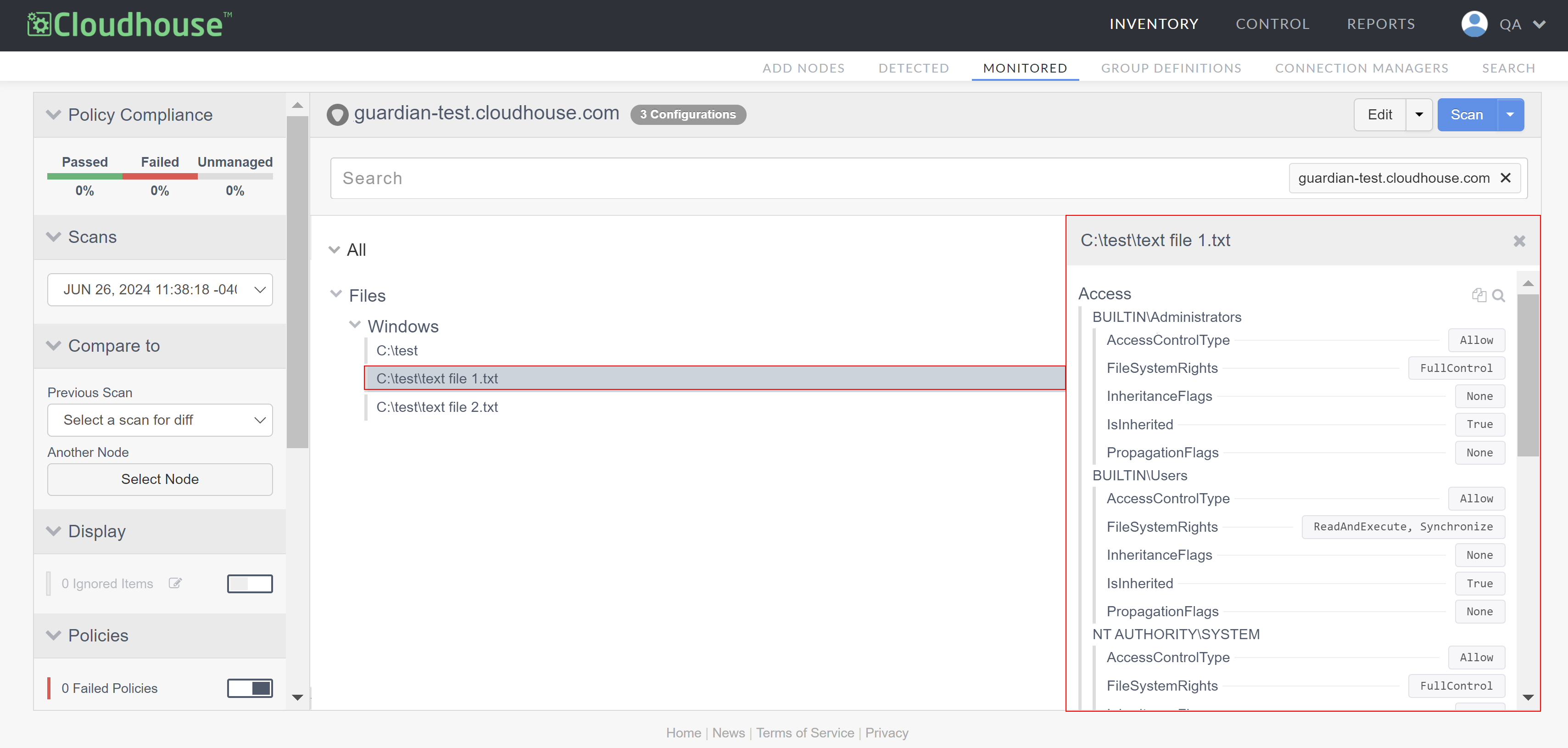Open the QA account menu chevron
This screenshot has width=1568, height=748.
point(1540,24)
